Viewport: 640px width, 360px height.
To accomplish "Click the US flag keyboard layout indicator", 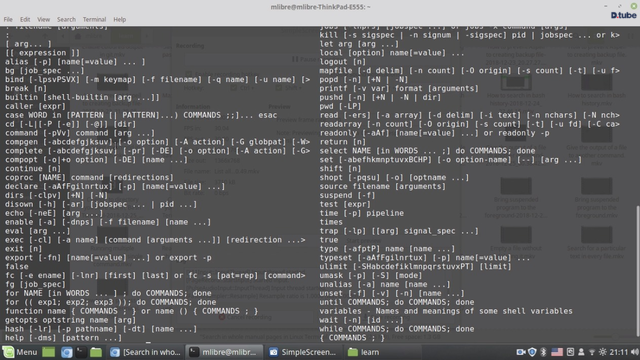I will click(x=557, y=352).
